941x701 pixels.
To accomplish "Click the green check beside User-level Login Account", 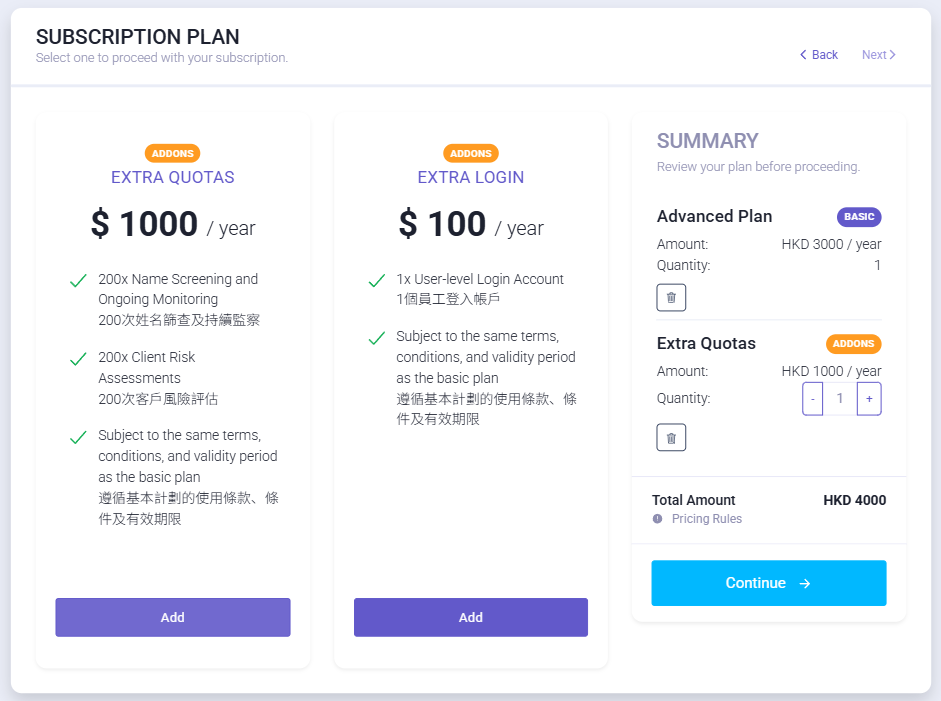I will [x=376, y=281].
